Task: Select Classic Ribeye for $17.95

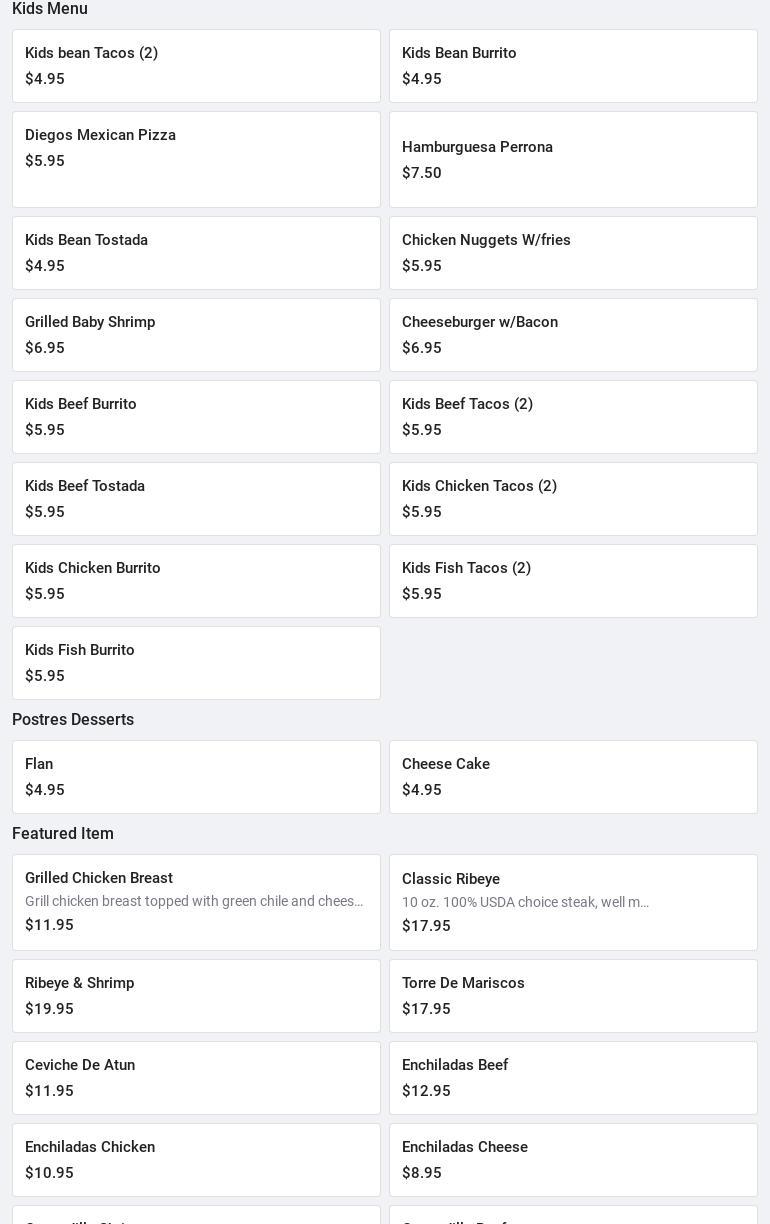Action: (x=573, y=903)
